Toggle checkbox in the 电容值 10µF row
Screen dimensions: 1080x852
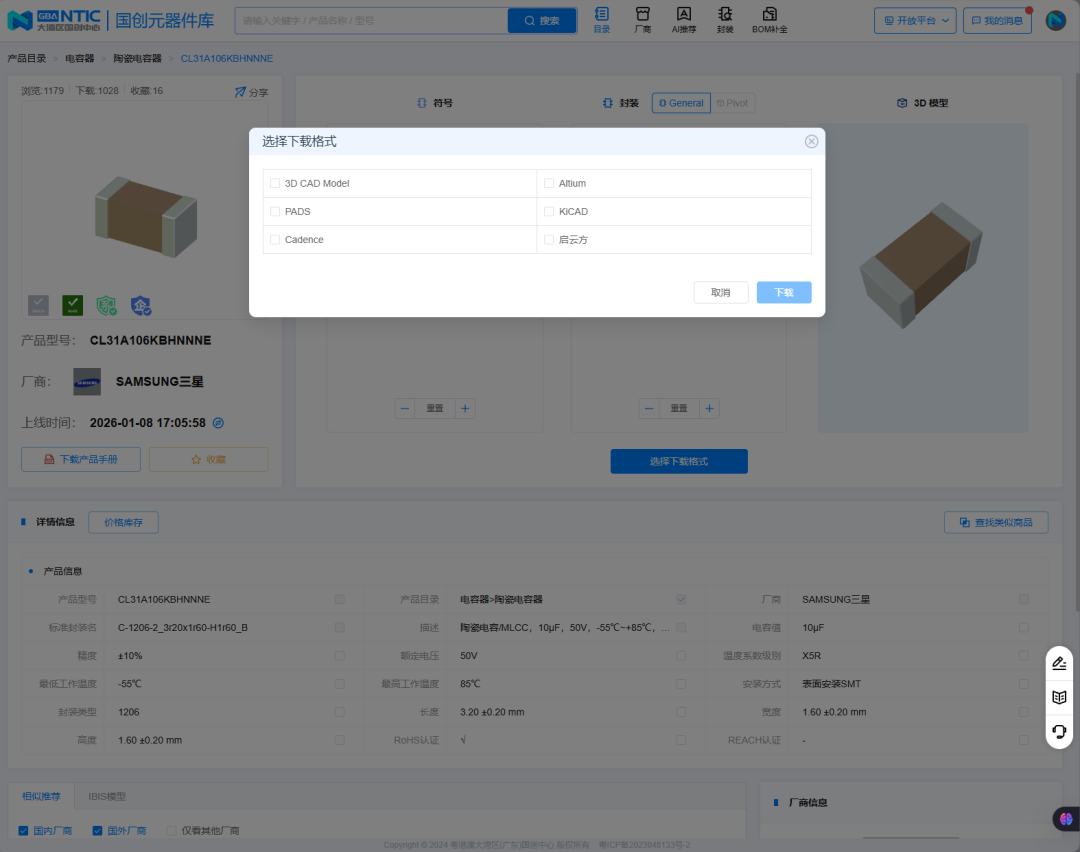click(x=1024, y=627)
